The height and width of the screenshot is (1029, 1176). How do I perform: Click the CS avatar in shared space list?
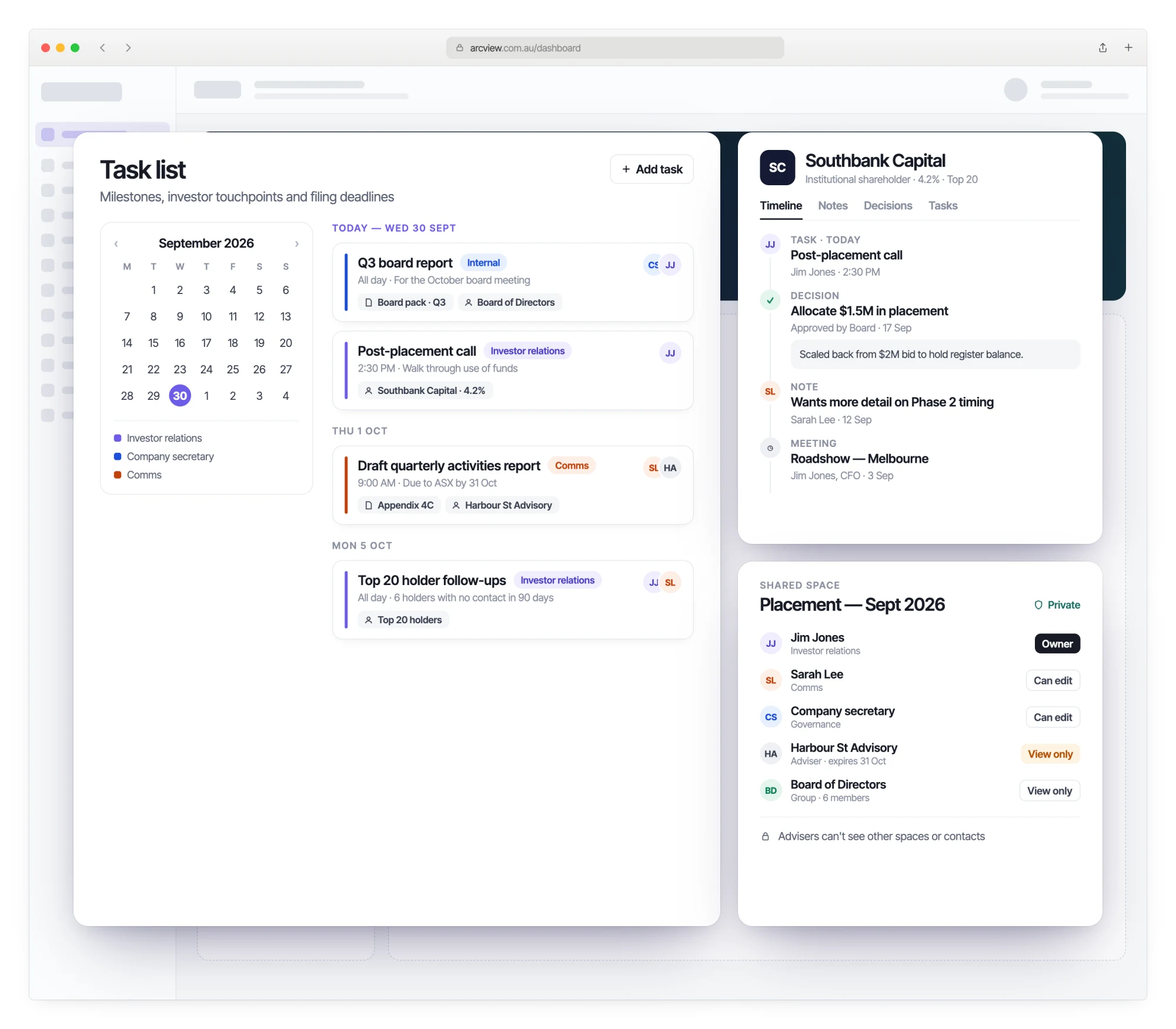click(770, 717)
